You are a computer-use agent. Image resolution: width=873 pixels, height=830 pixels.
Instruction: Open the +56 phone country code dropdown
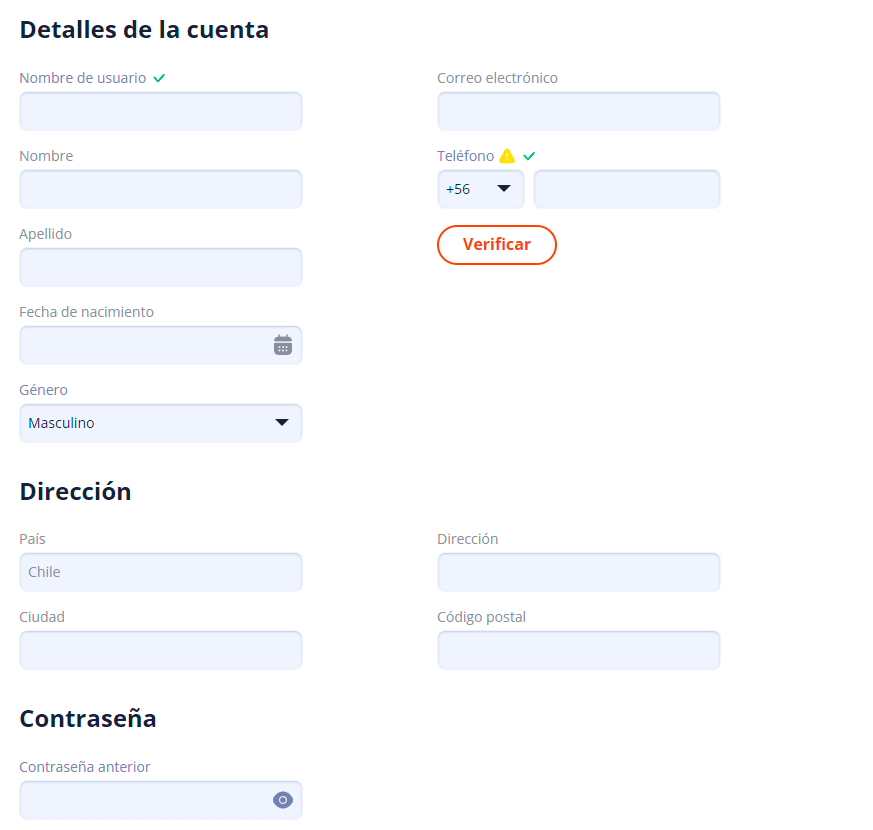480,189
